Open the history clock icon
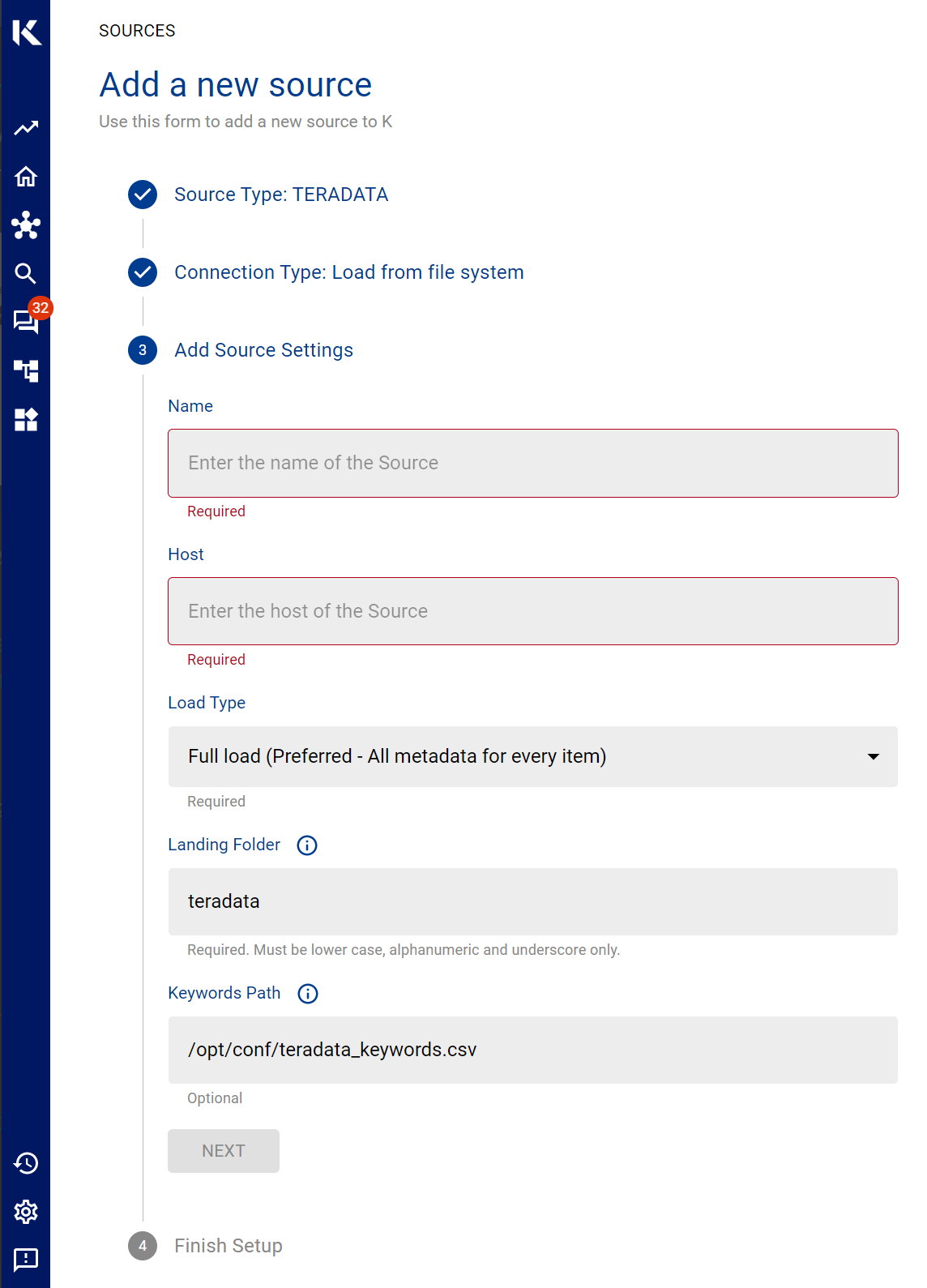 click(26, 1163)
